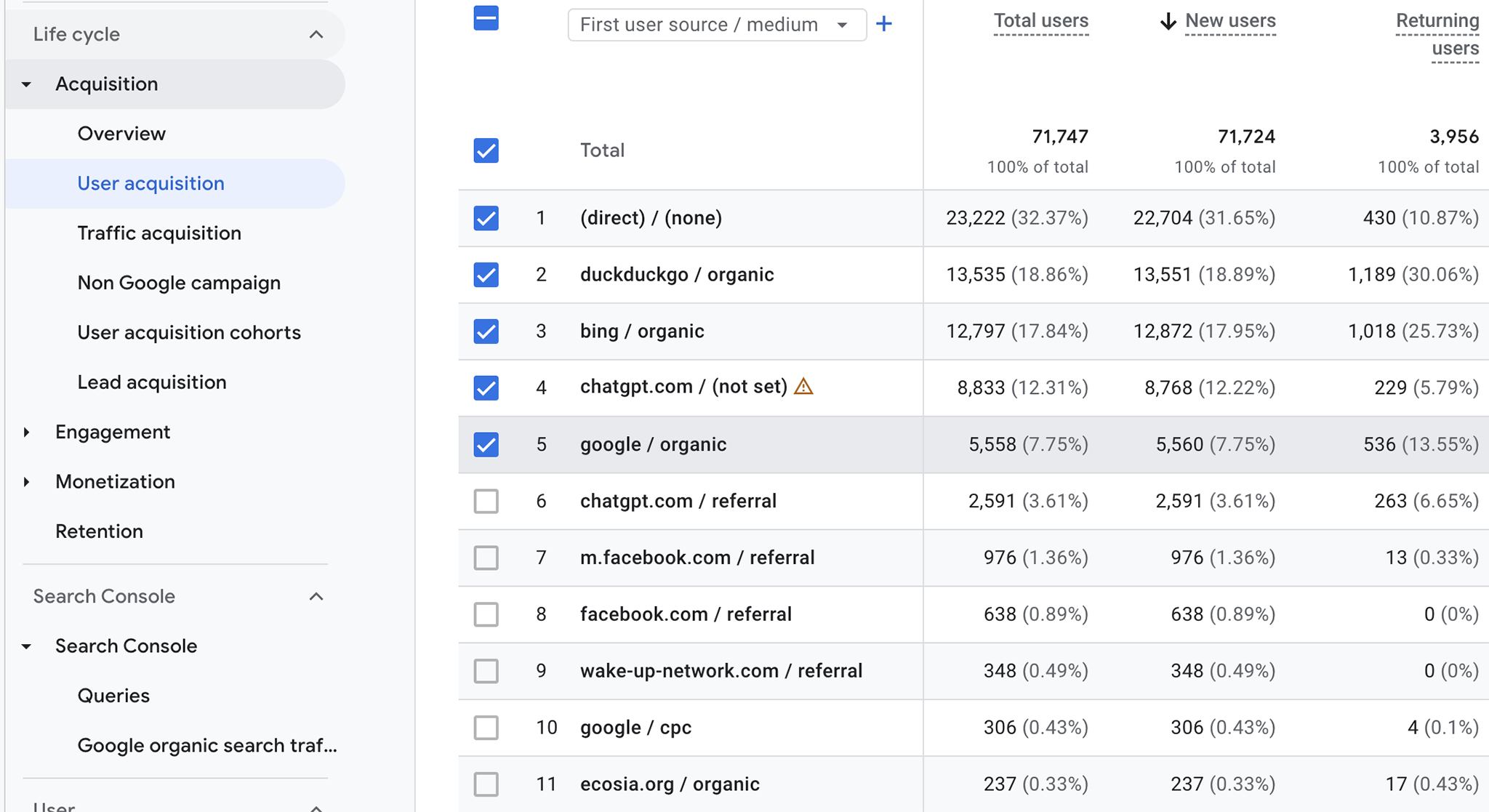Screen dimensions: 1489x812
Task: Click the duckduckgo / organic source name
Action: [677, 275]
